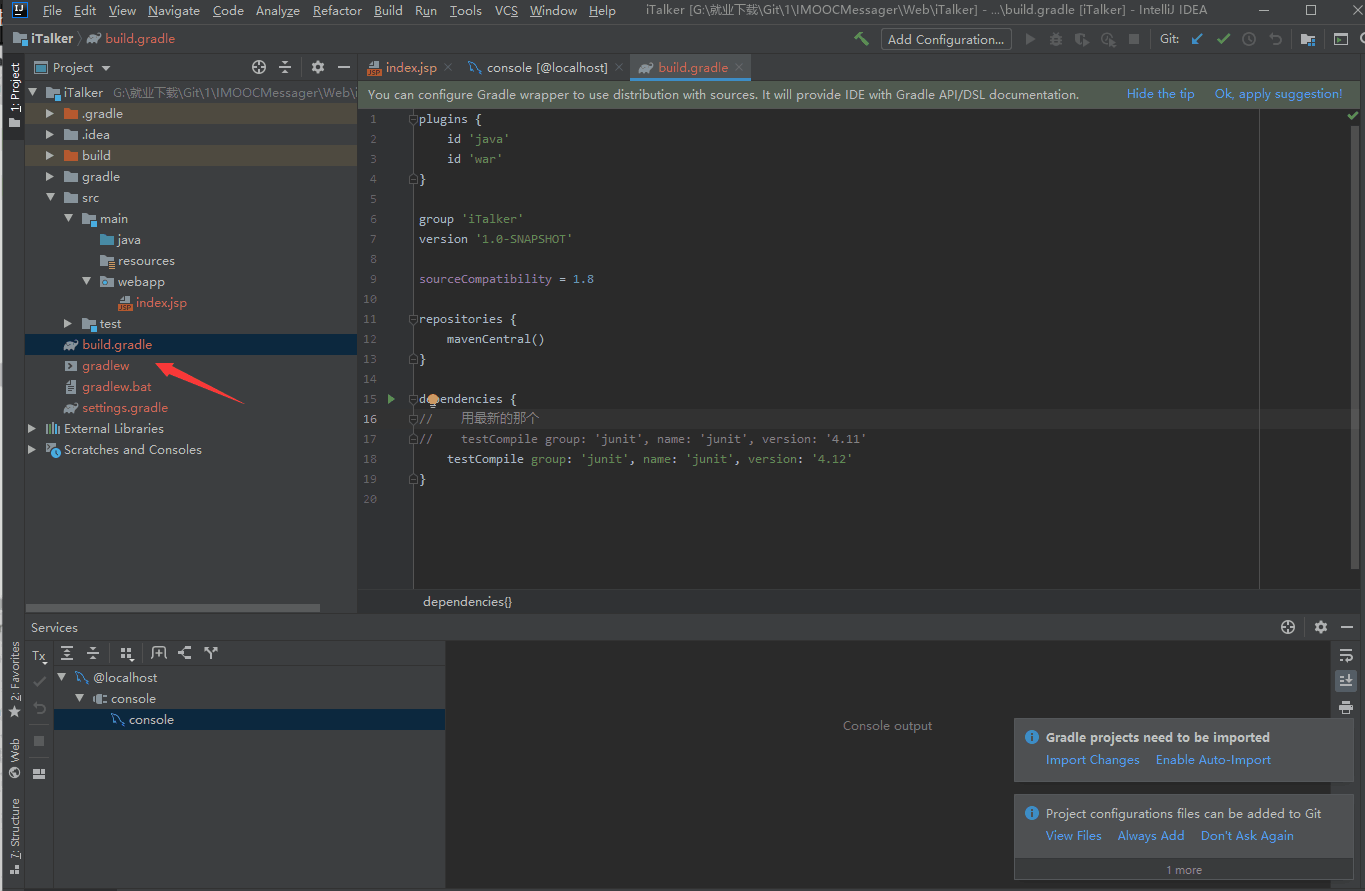This screenshot has height=891, width=1365.
Task: Click the Project panel horizontal scrollbar
Action: [x=172, y=607]
